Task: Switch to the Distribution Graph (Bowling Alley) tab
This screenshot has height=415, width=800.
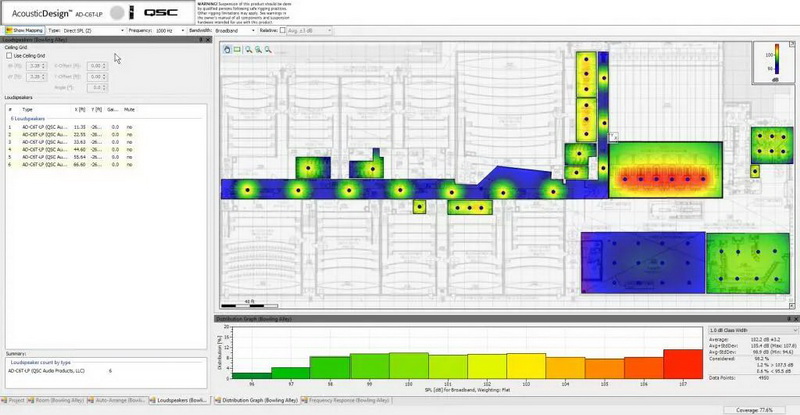Action: tap(256, 400)
